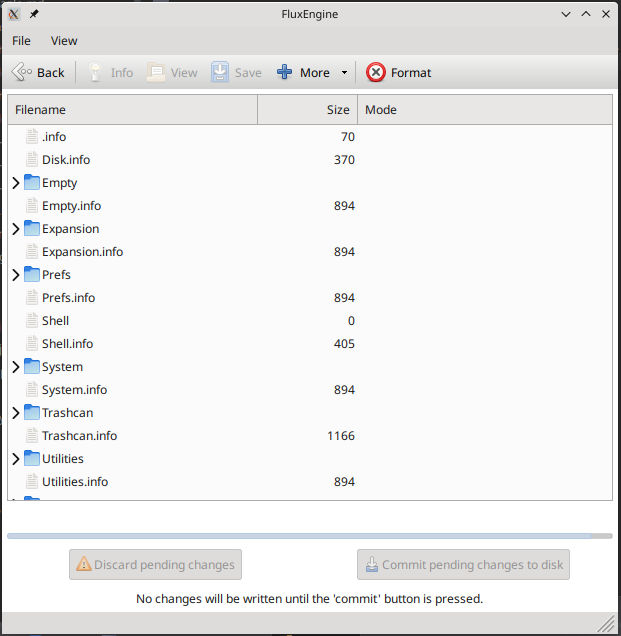Click the horizontal progress bar
This screenshot has width=621, height=636.
(x=310, y=536)
